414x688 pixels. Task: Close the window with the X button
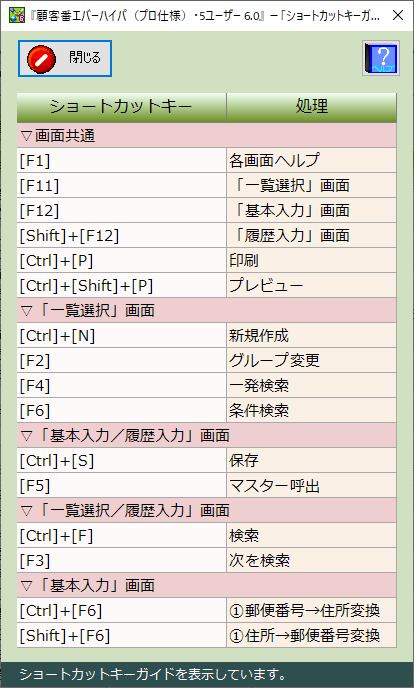[x=398, y=16]
